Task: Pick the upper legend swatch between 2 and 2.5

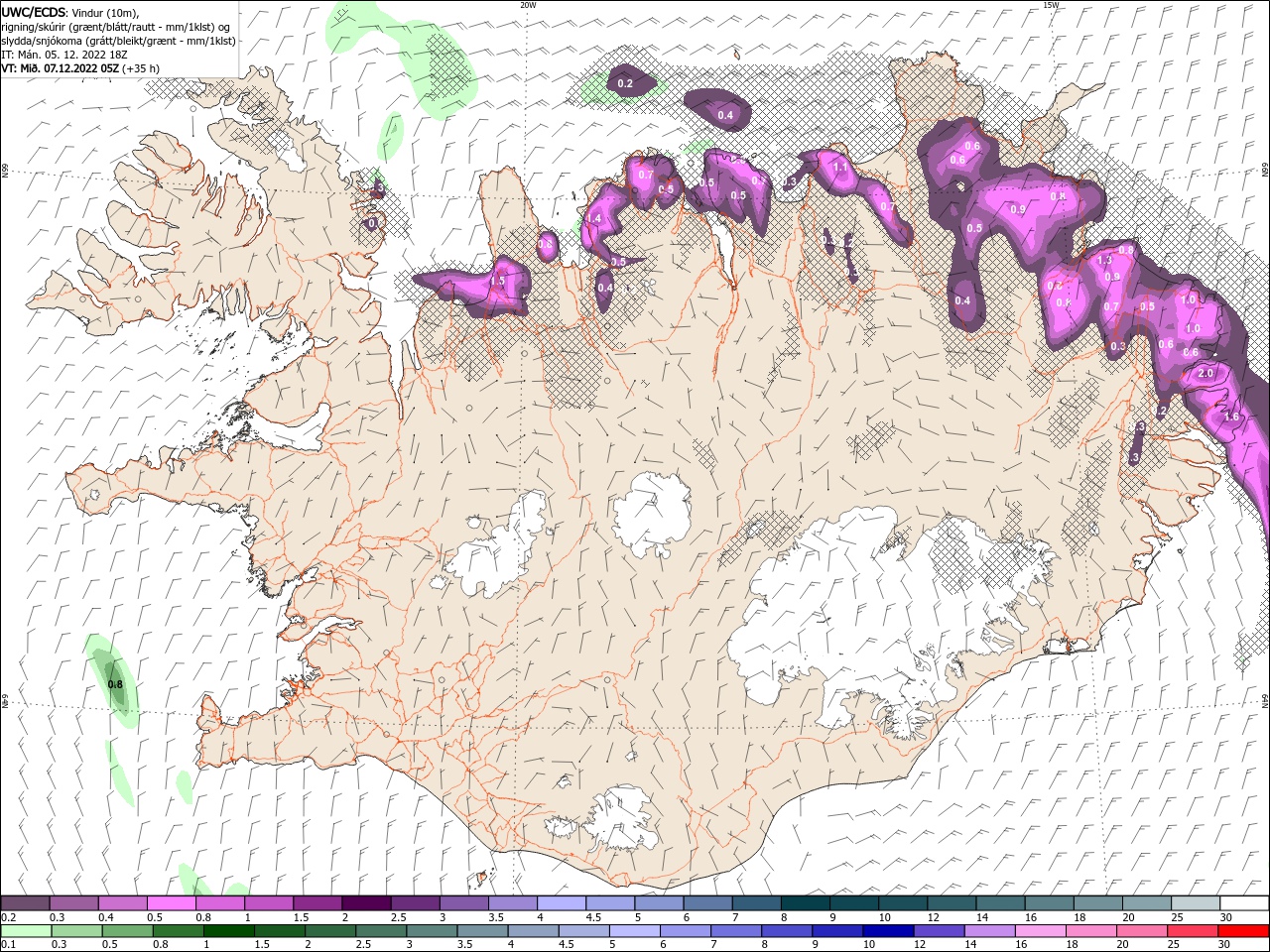Action: point(365,903)
